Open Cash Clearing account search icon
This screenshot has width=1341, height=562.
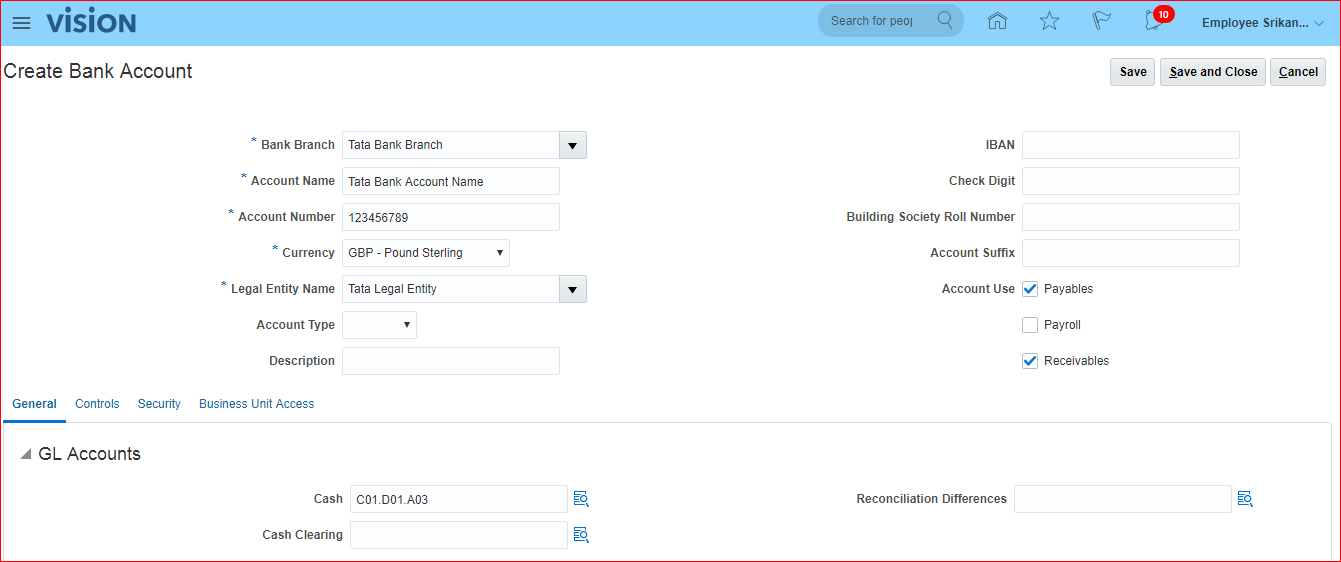click(x=581, y=535)
